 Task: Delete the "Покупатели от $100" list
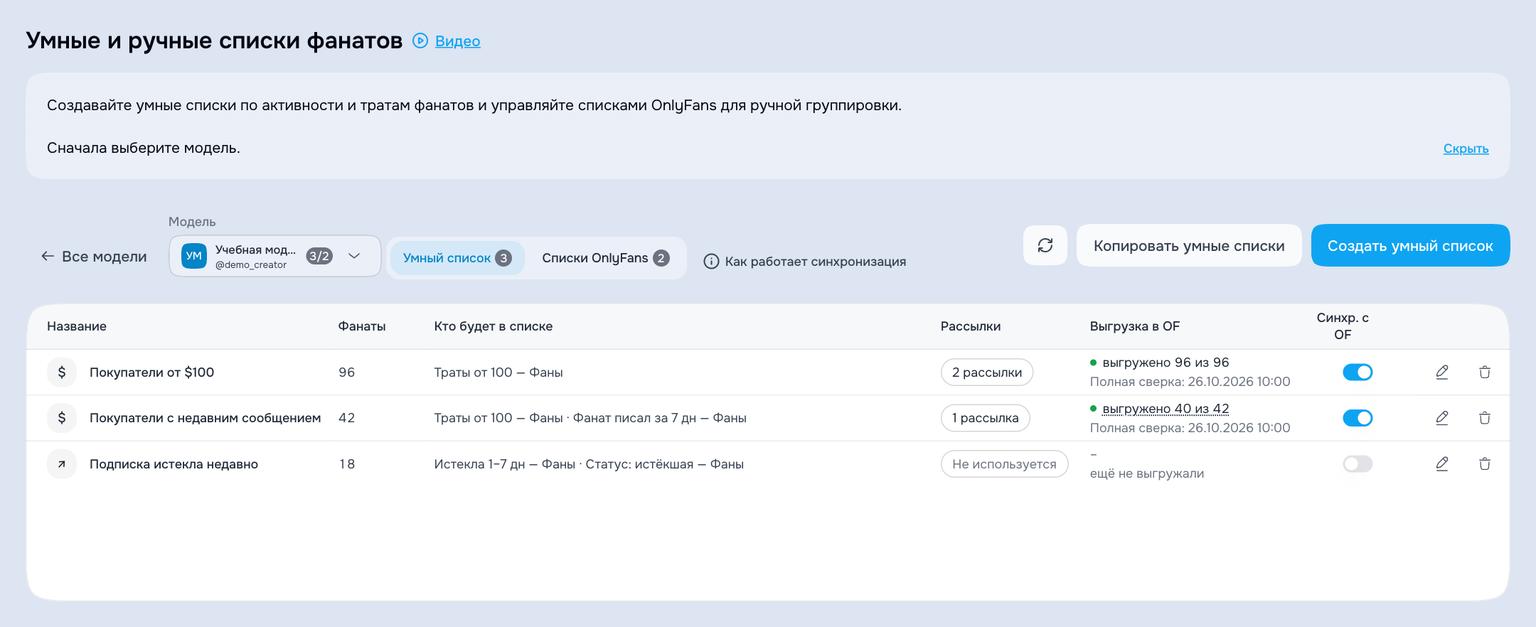click(x=1485, y=372)
